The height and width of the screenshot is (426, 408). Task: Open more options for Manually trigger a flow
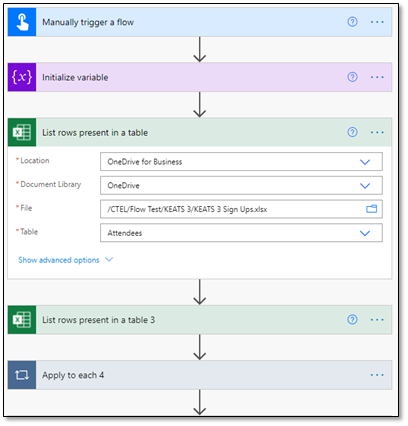pyautogui.click(x=377, y=22)
